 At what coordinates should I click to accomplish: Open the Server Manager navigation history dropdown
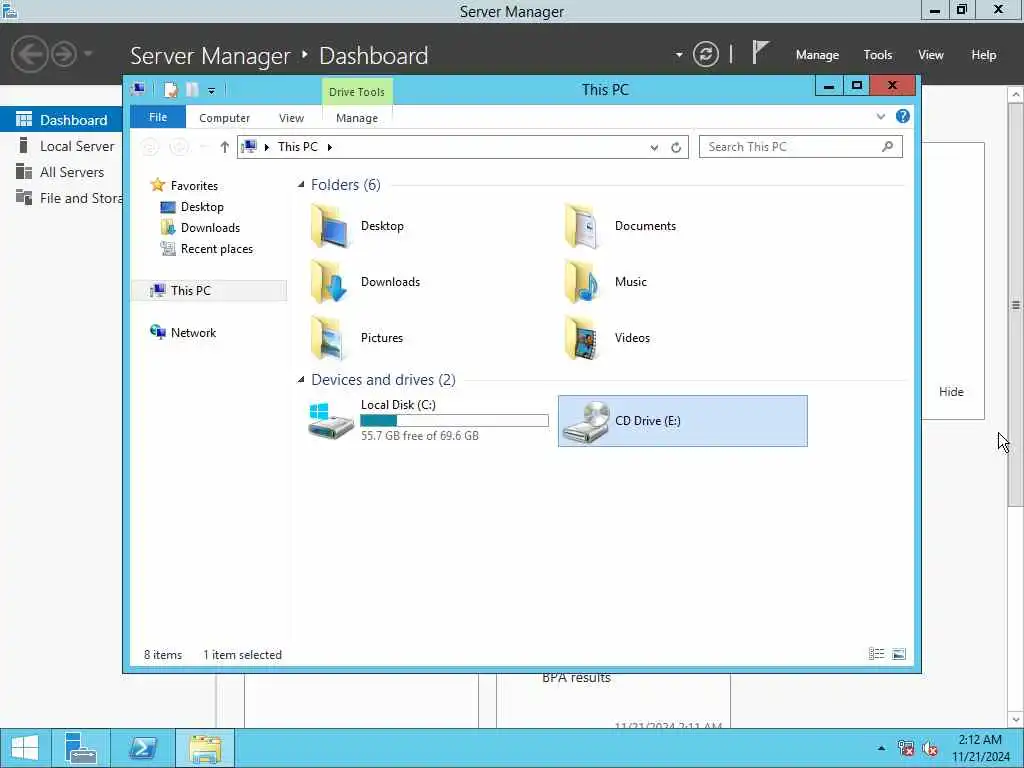(88, 54)
